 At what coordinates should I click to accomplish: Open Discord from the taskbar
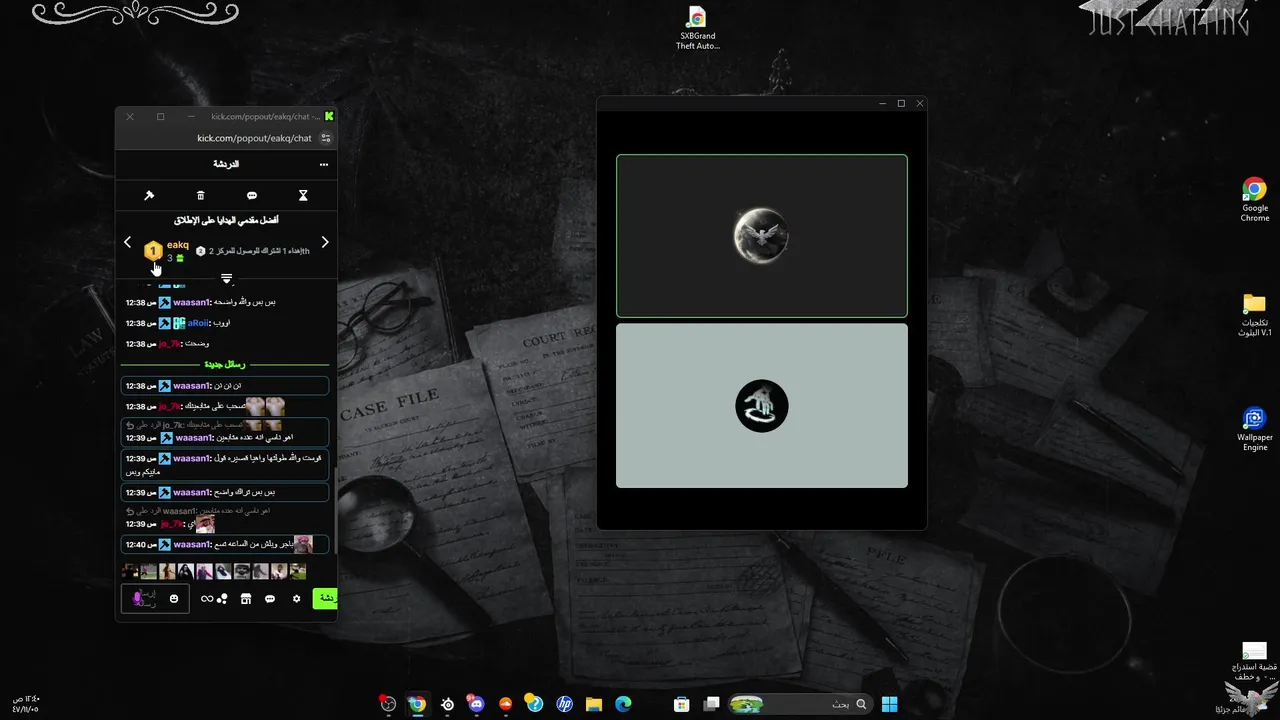[476, 704]
